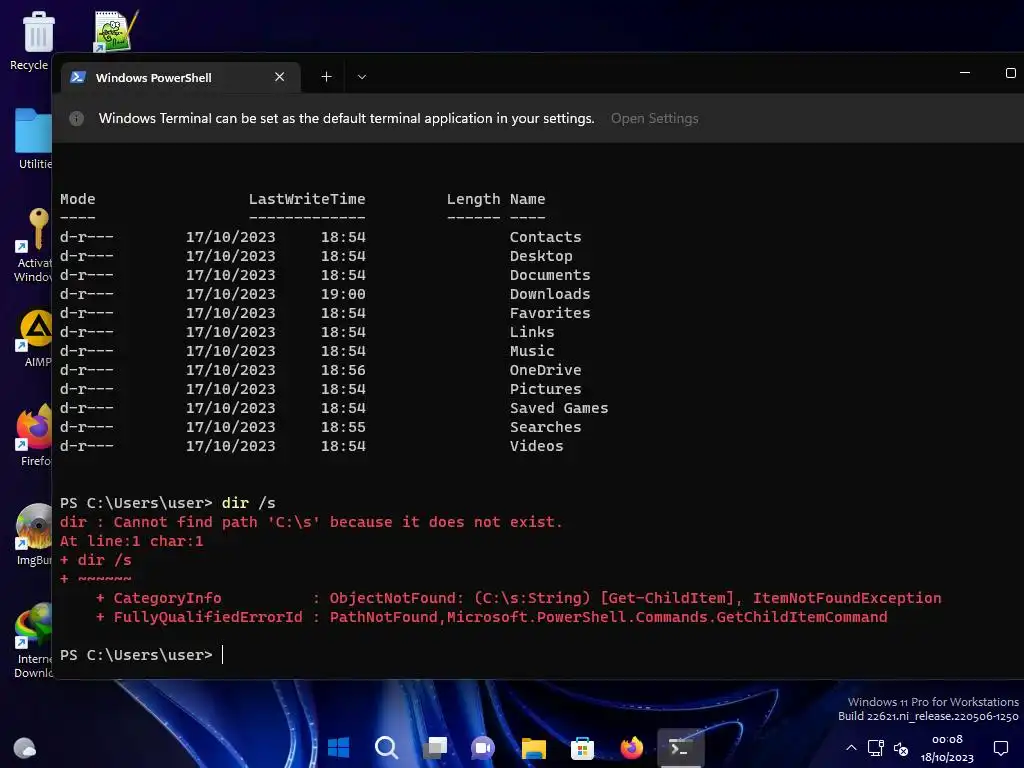Click the Open Settings link
Screen dimensions: 1024x768
click(654, 118)
